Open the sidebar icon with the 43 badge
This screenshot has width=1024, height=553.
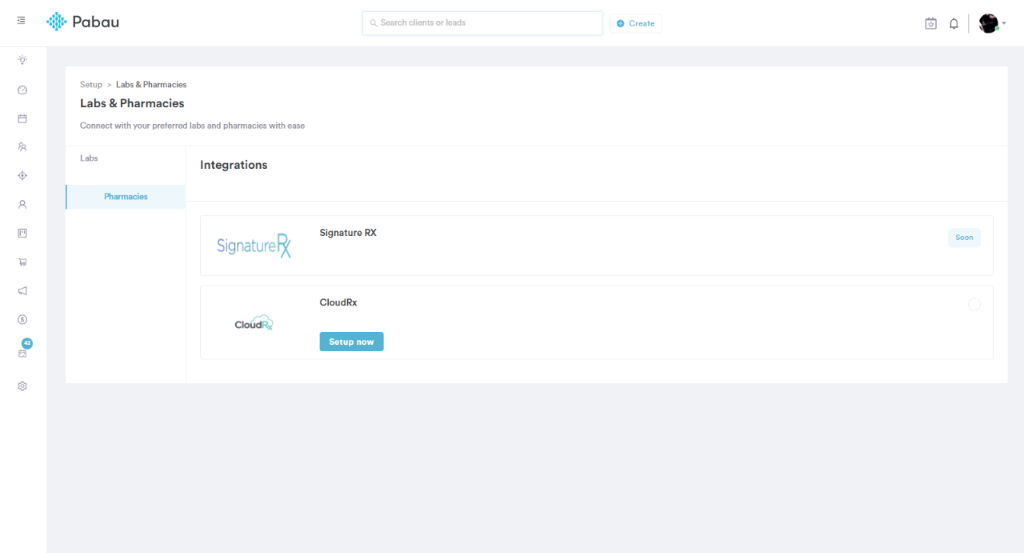pyautogui.click(x=23, y=352)
